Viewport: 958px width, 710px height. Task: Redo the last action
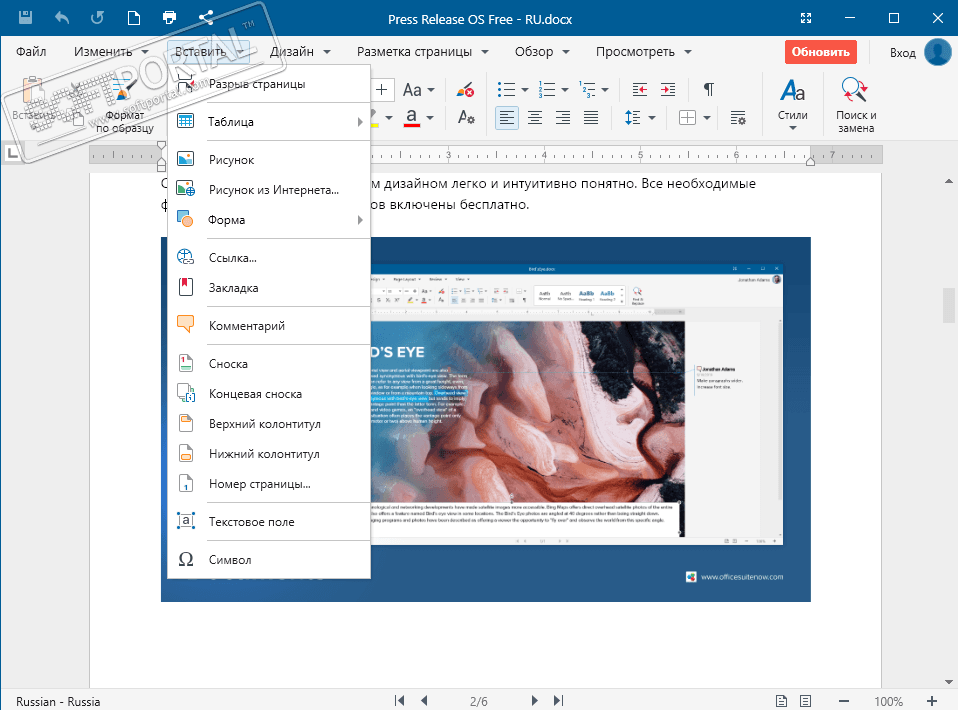pos(97,18)
